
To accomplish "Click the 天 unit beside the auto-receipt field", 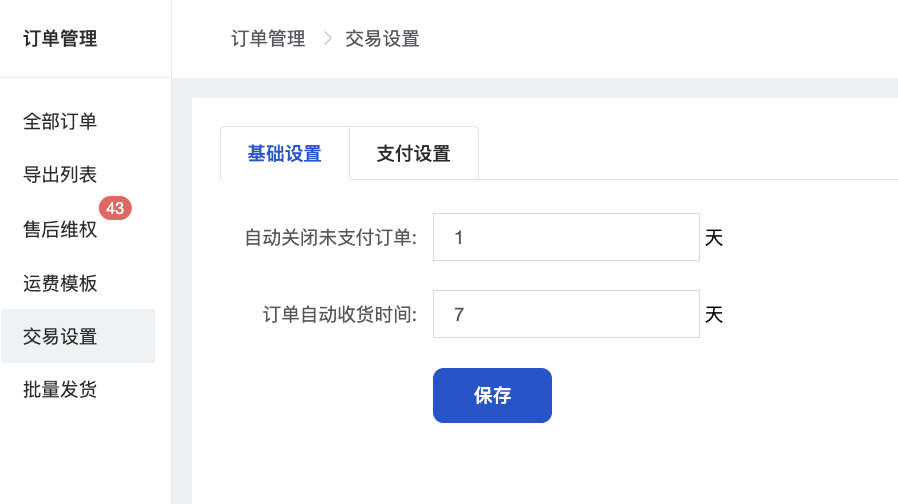I will 714,315.
